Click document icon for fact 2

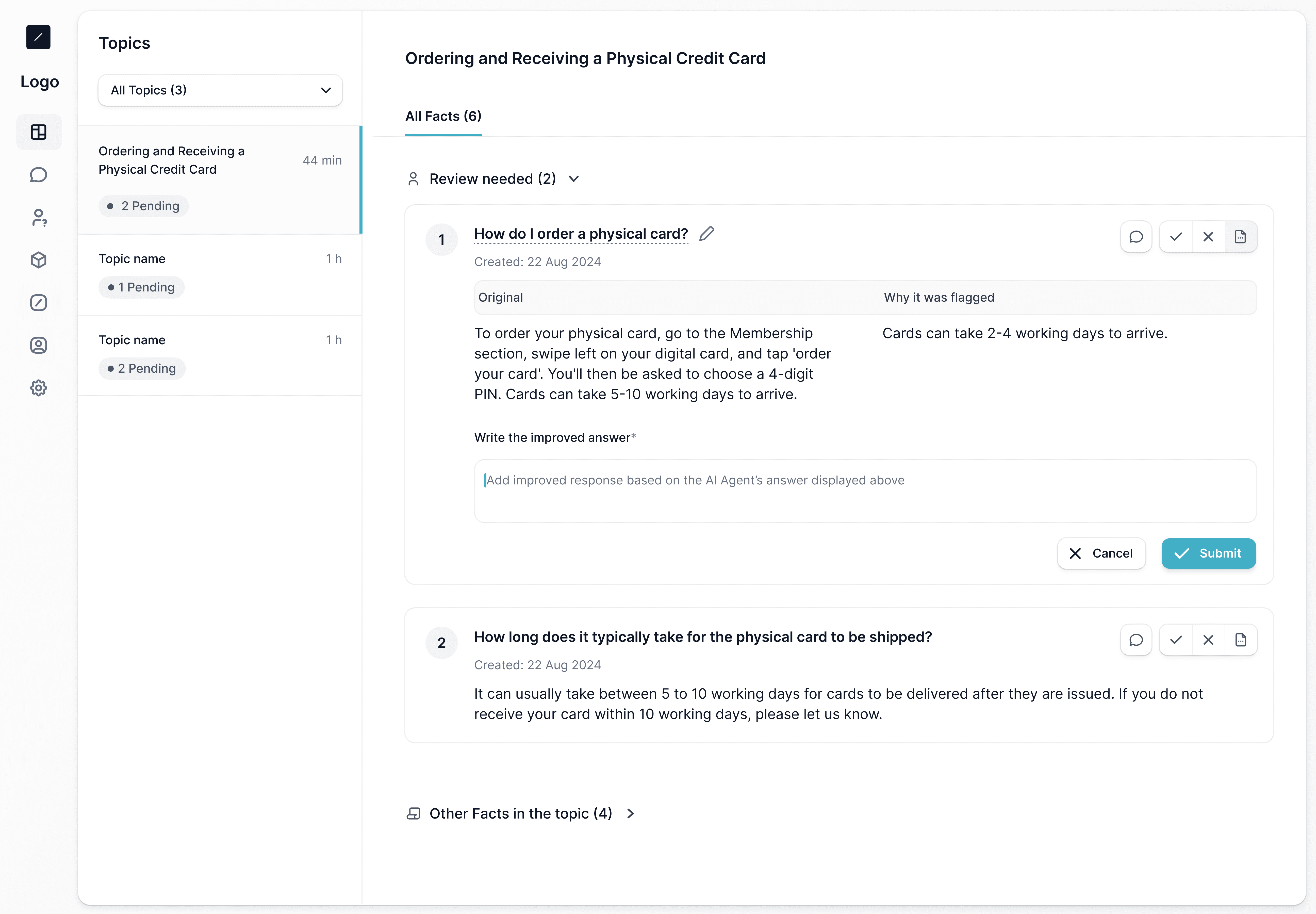1240,640
